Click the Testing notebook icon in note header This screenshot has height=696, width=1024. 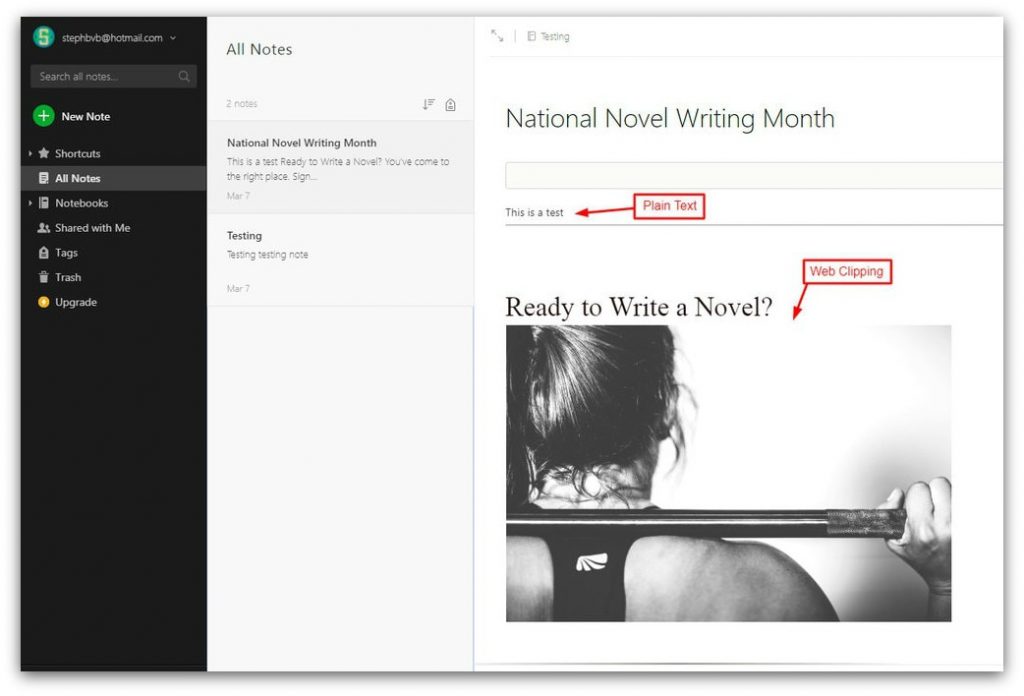tap(532, 37)
